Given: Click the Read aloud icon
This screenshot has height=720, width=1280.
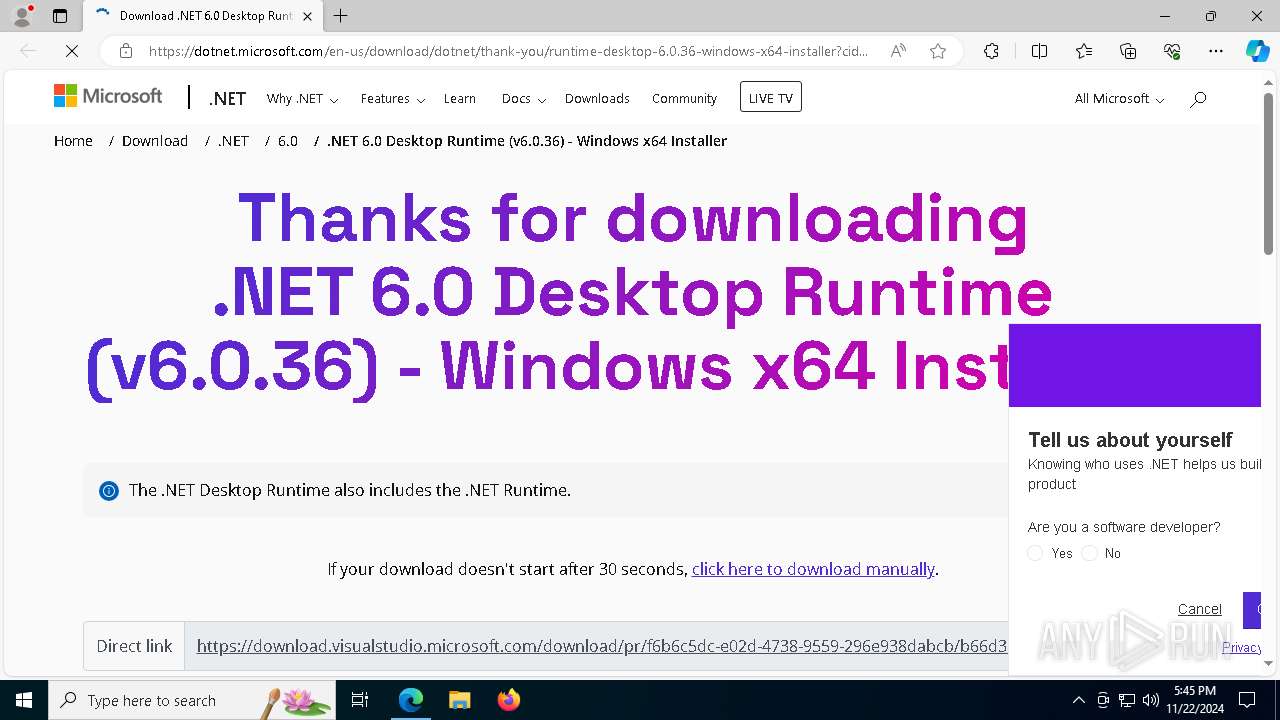Looking at the screenshot, I should [898, 51].
